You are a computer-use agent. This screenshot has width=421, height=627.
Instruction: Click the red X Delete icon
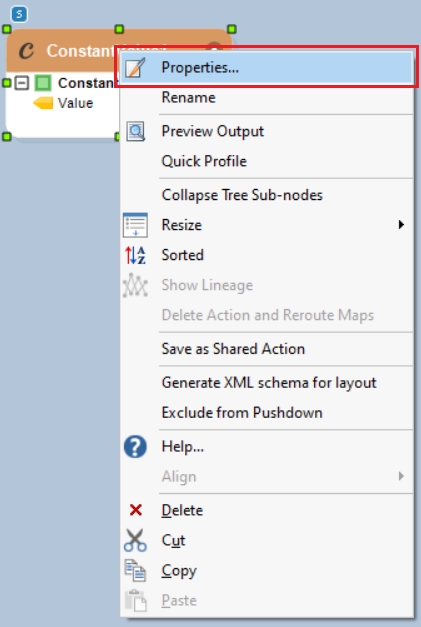pos(136,510)
